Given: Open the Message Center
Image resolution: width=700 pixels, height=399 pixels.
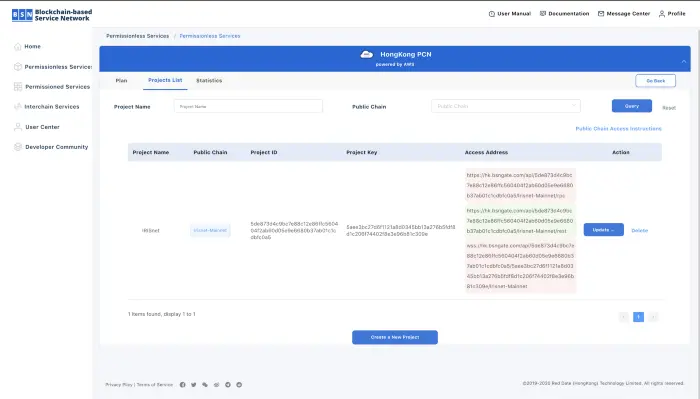Looking at the screenshot, I should tap(624, 14).
